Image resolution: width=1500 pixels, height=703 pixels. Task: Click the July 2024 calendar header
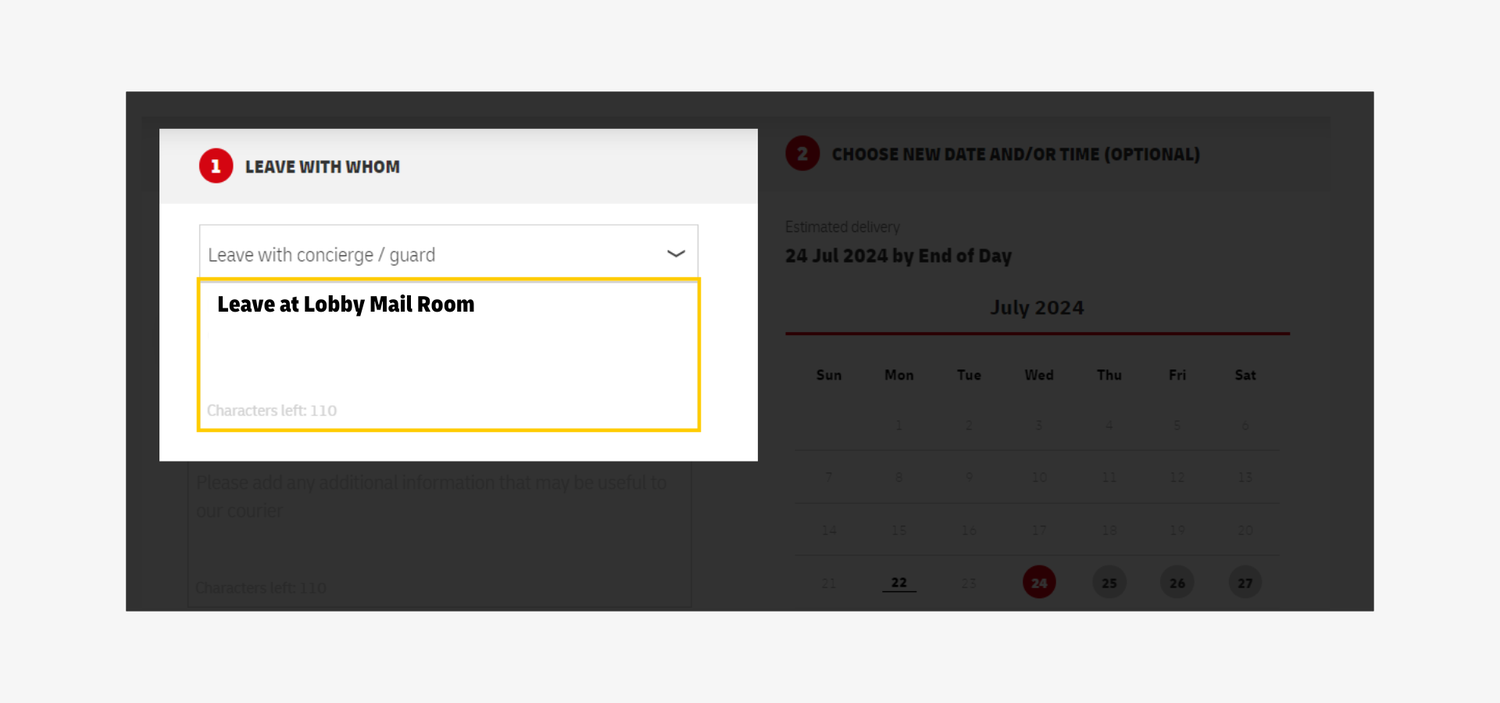coord(1037,308)
